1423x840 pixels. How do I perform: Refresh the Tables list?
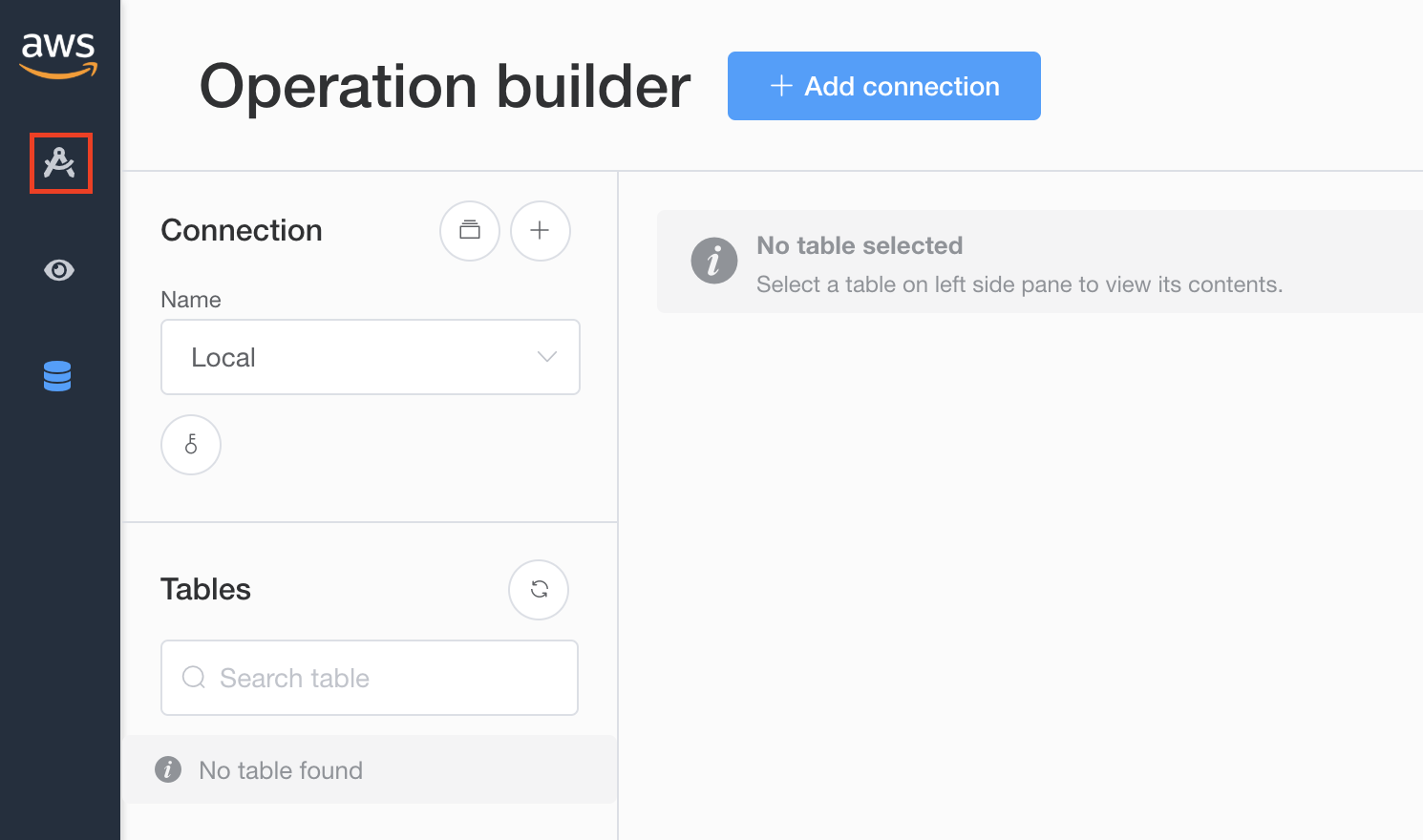tap(539, 590)
